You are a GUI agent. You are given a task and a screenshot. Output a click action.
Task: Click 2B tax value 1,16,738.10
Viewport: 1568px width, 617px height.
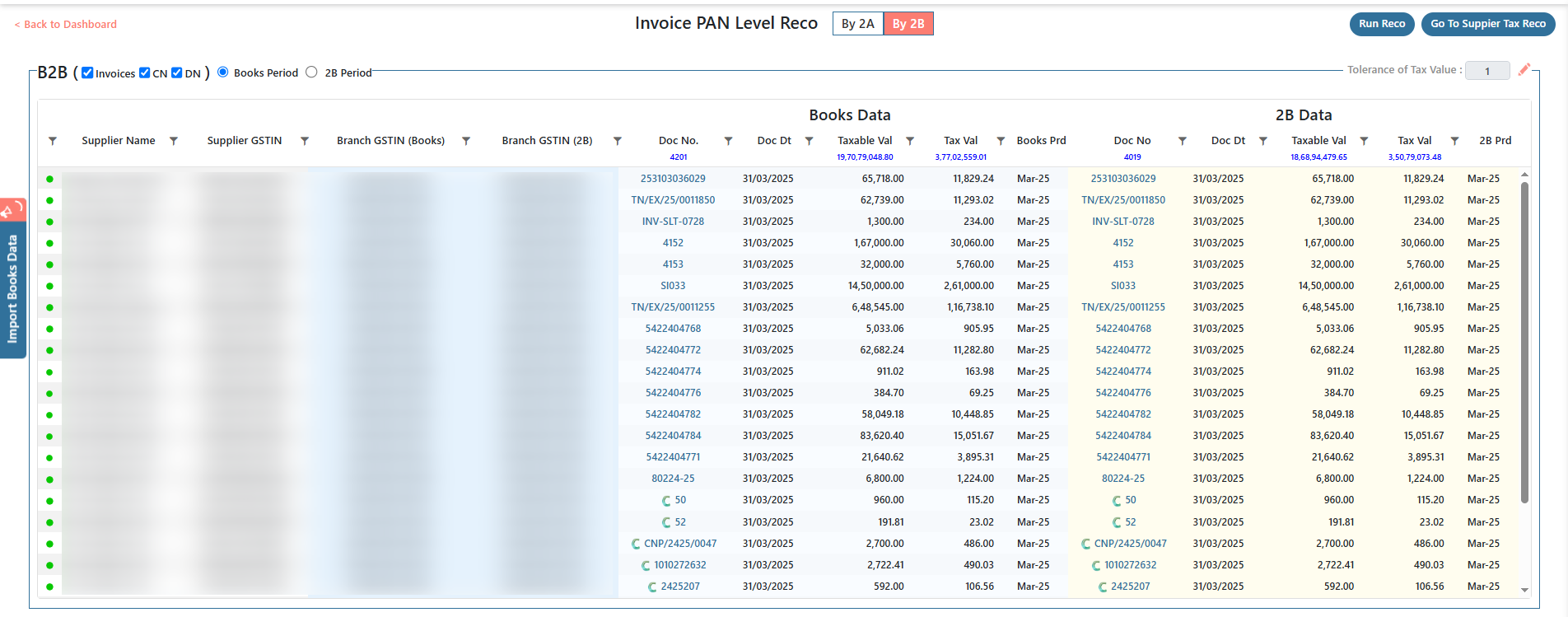1421,307
